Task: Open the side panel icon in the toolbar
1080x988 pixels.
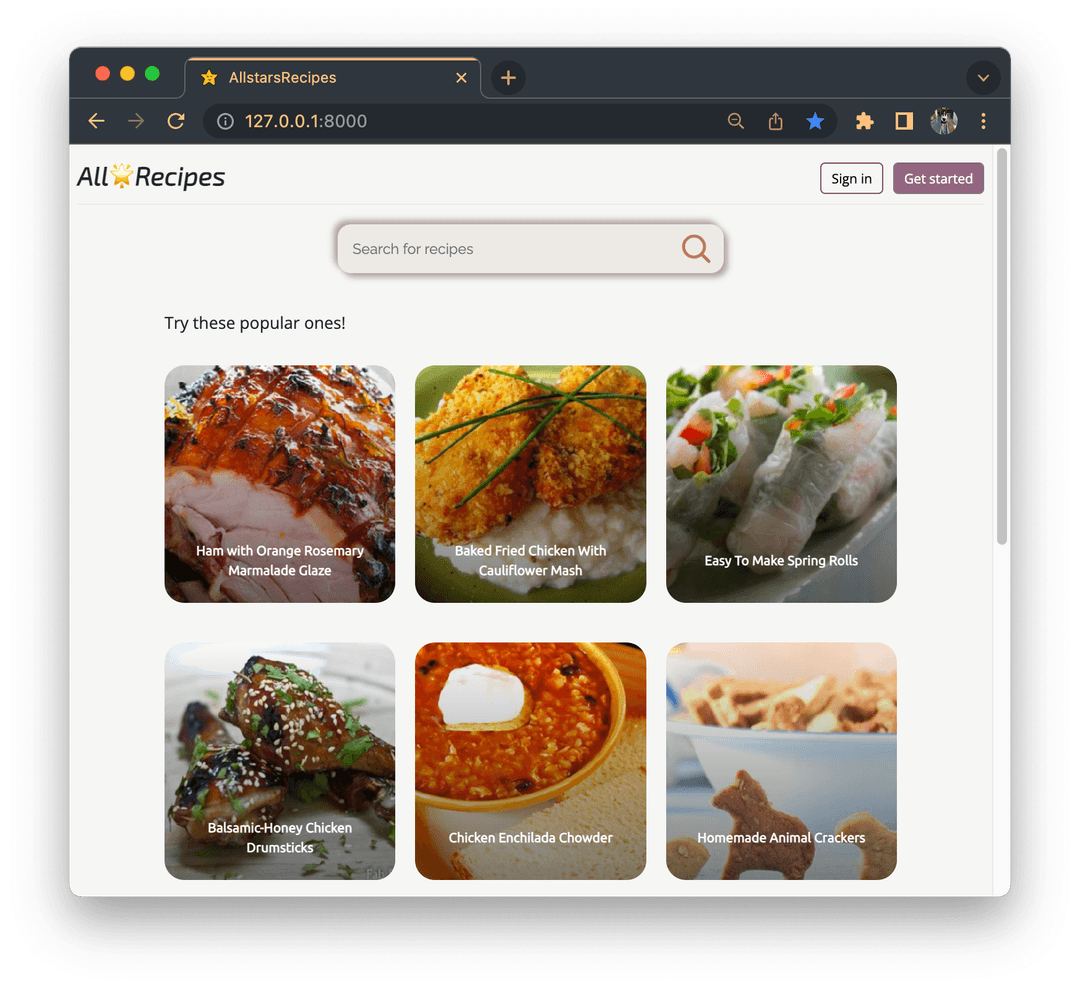Action: 904,121
